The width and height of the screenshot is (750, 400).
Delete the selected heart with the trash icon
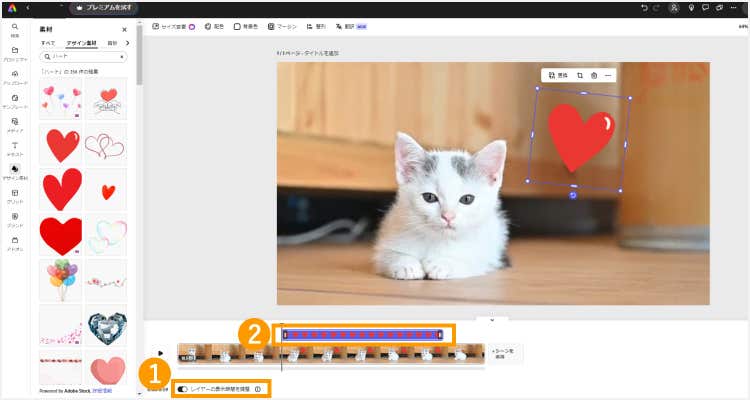click(594, 76)
